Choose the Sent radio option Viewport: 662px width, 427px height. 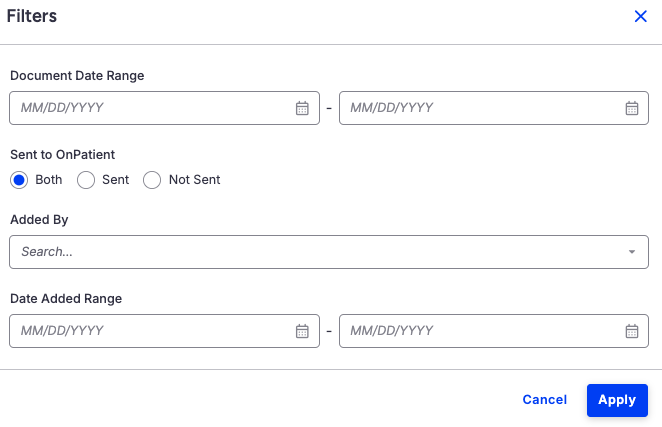(86, 180)
